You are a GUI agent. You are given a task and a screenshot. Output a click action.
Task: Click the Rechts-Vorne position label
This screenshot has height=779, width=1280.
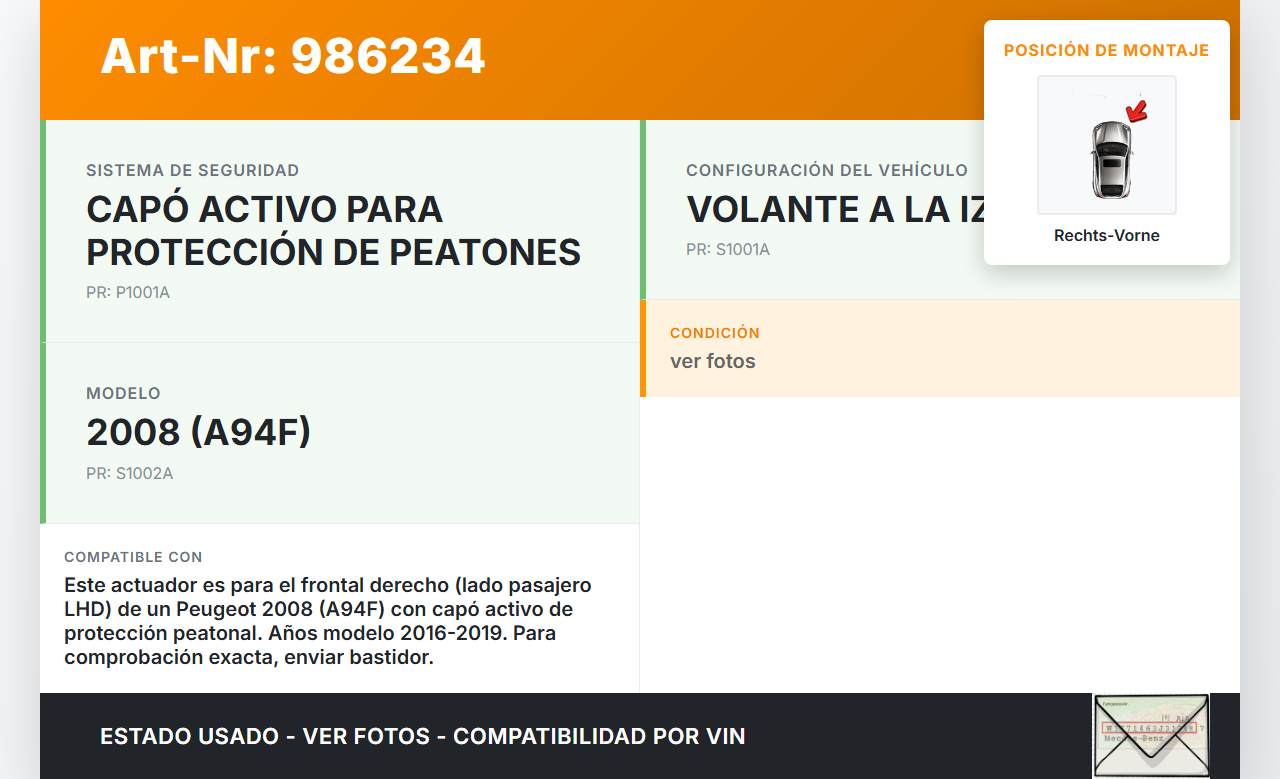[1107, 236]
